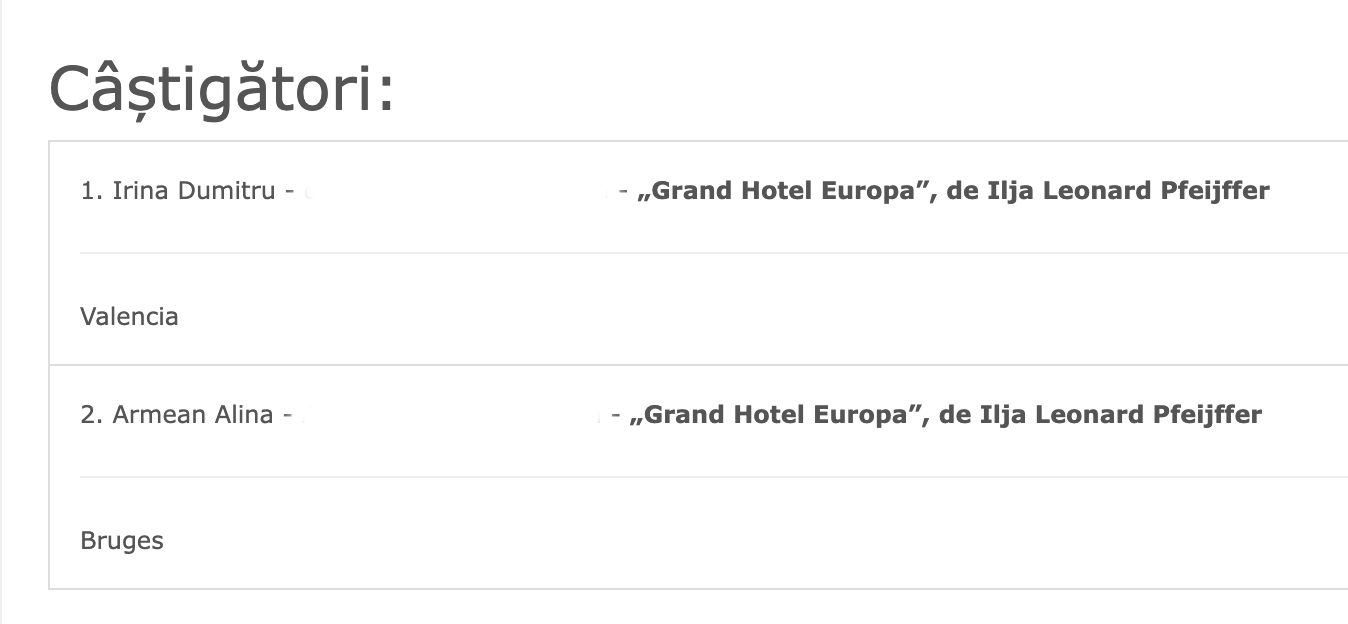This screenshot has height=624, width=1348.
Task: Click the word "Alina" in second row
Action: pyautogui.click(x=244, y=415)
